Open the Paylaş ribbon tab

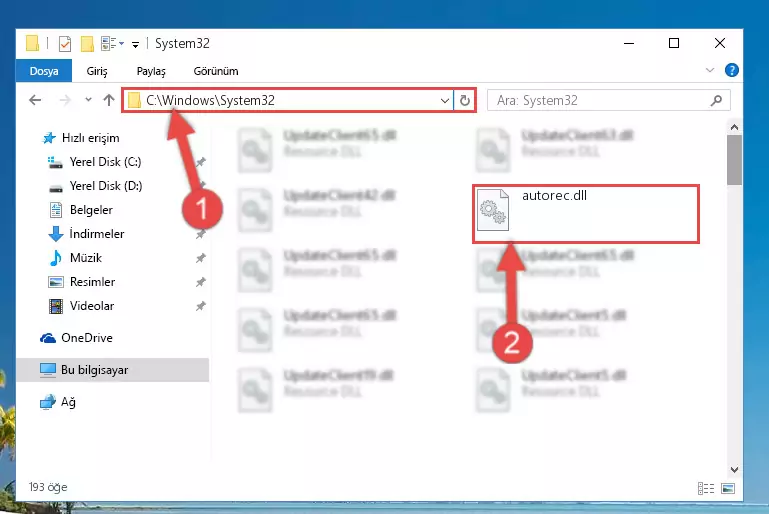[x=151, y=71]
